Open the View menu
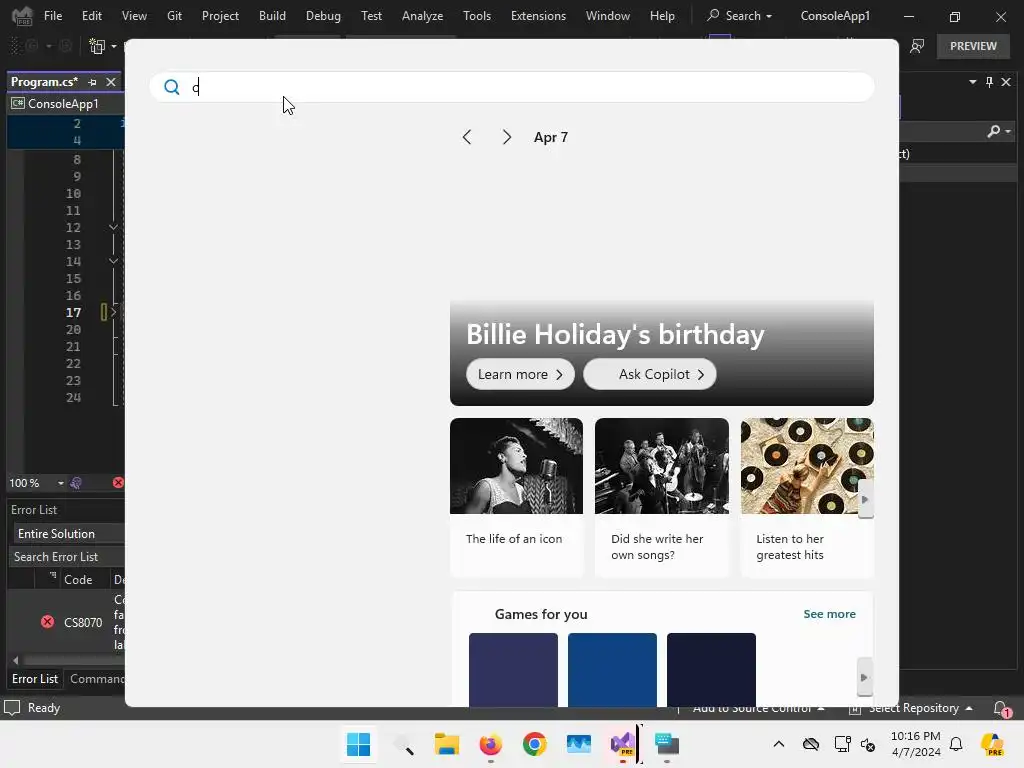 [x=134, y=16]
